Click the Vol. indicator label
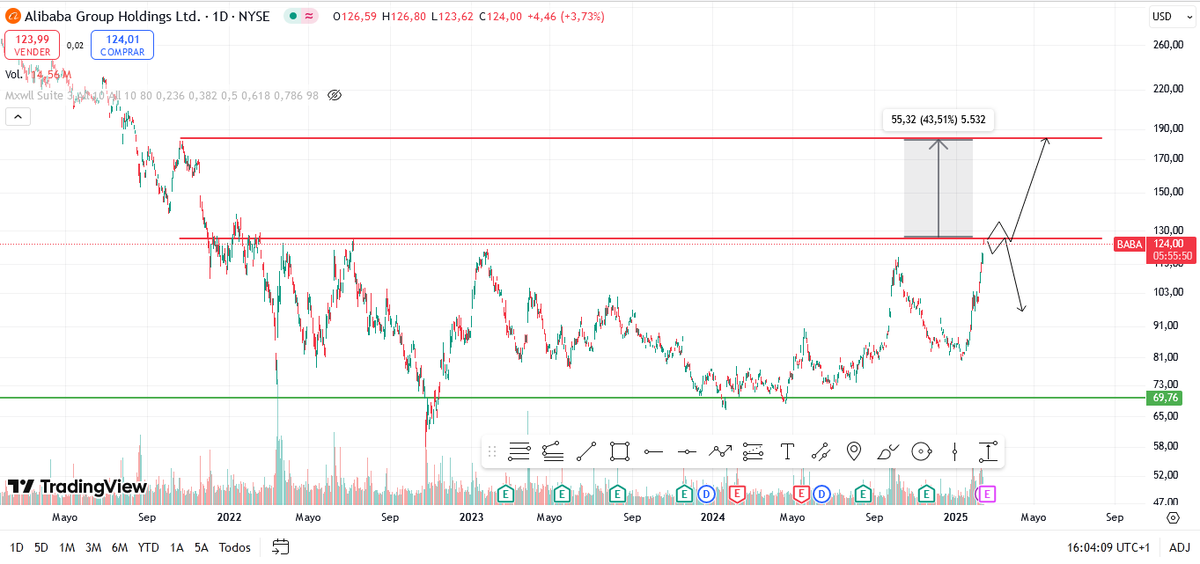 14,75
